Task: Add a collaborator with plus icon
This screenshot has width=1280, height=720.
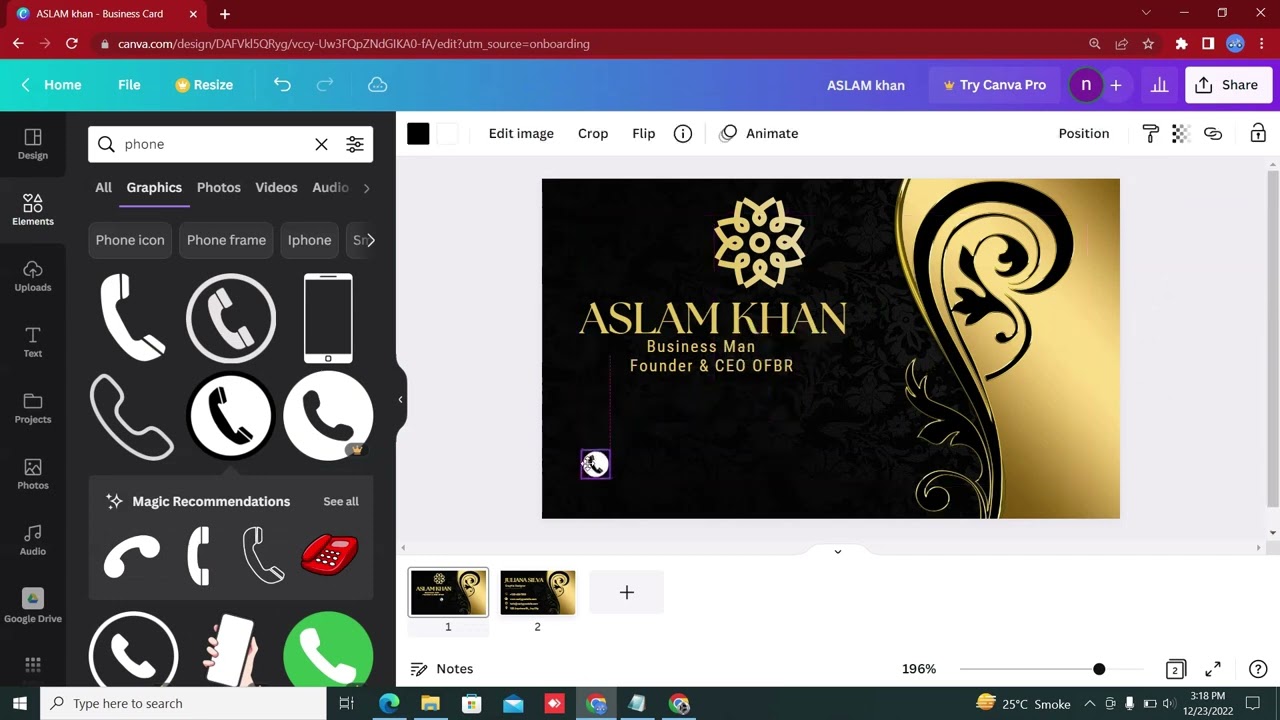Action: [1116, 85]
